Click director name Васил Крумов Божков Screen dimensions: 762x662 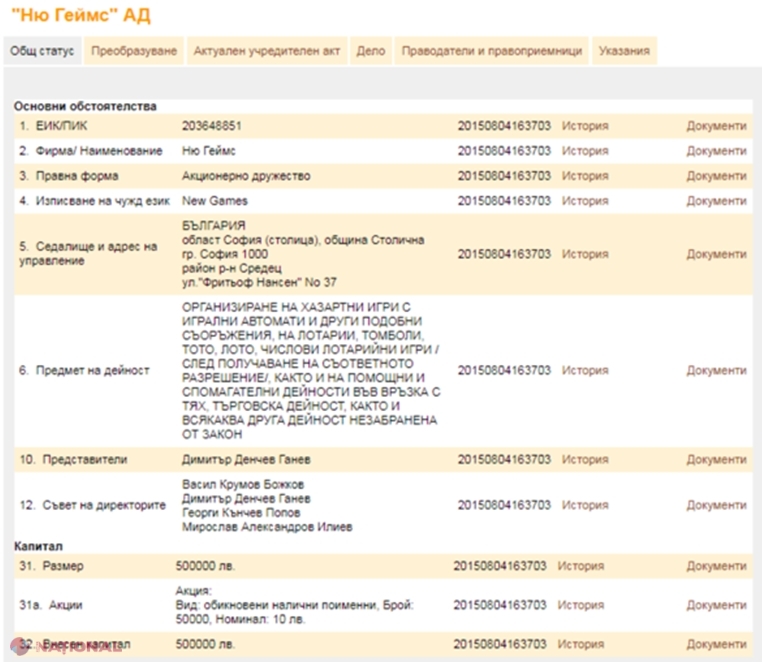243,485
